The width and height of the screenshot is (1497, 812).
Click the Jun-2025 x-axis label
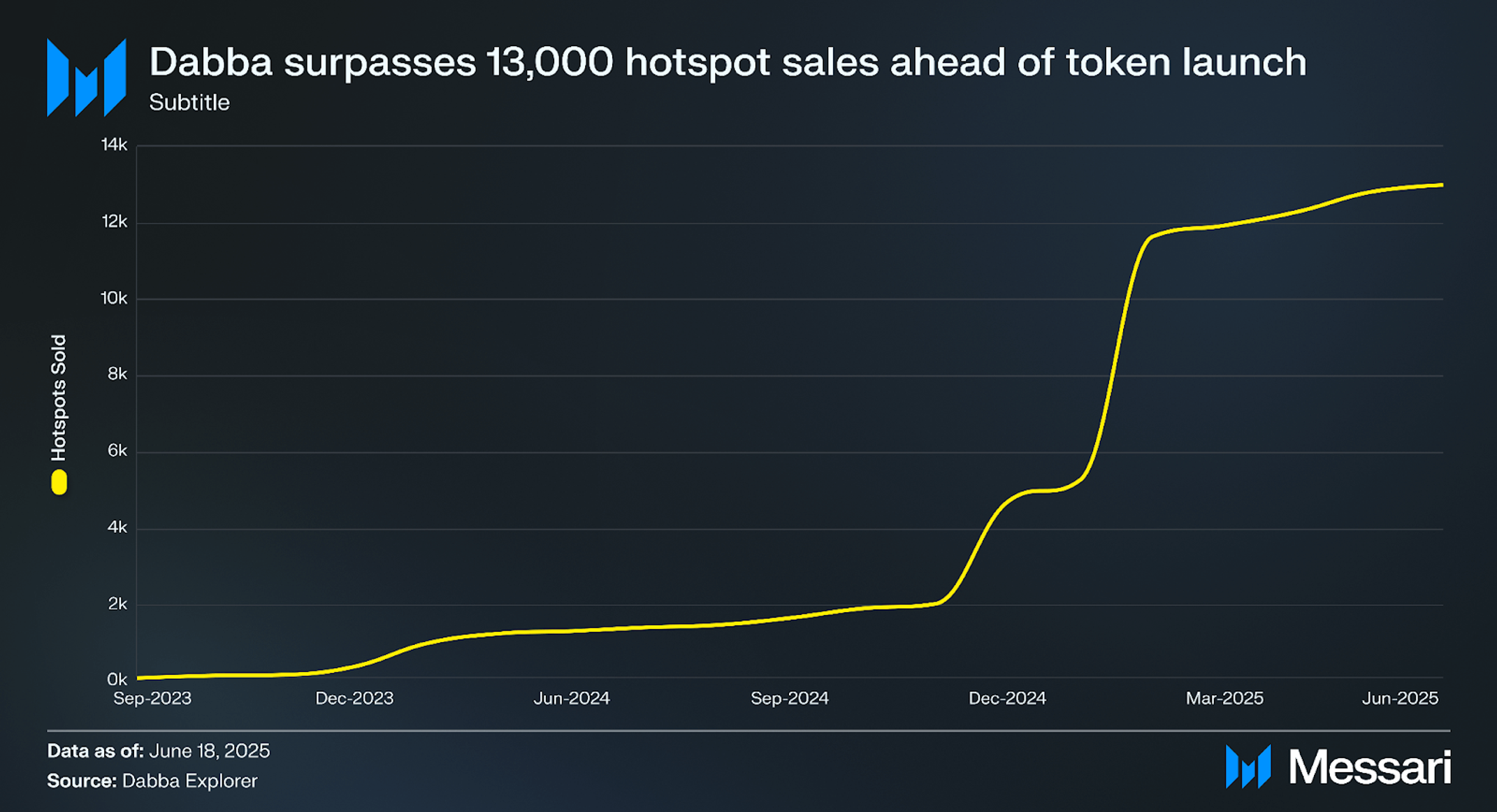pyautogui.click(x=1400, y=698)
